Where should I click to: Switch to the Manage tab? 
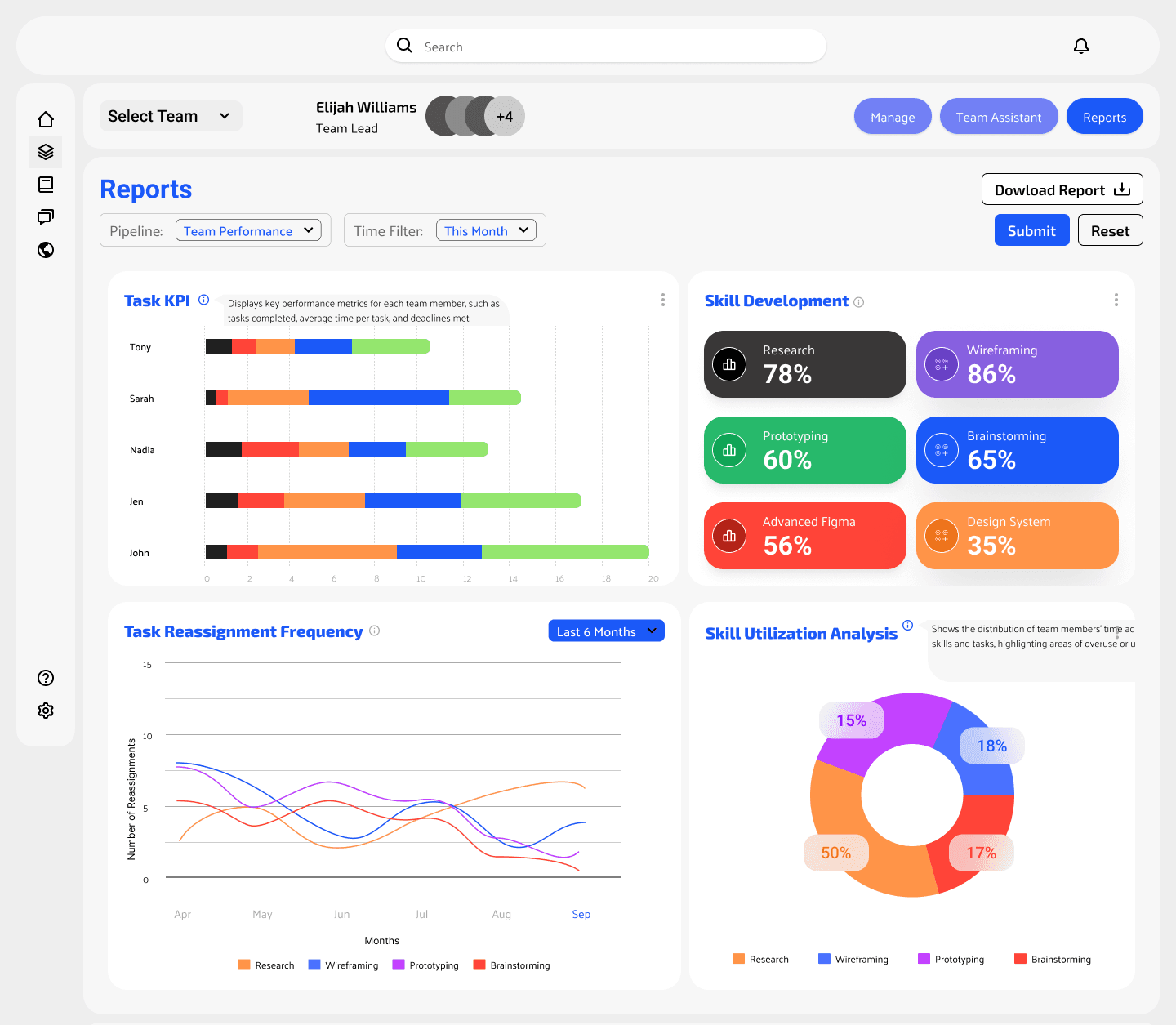pos(893,117)
